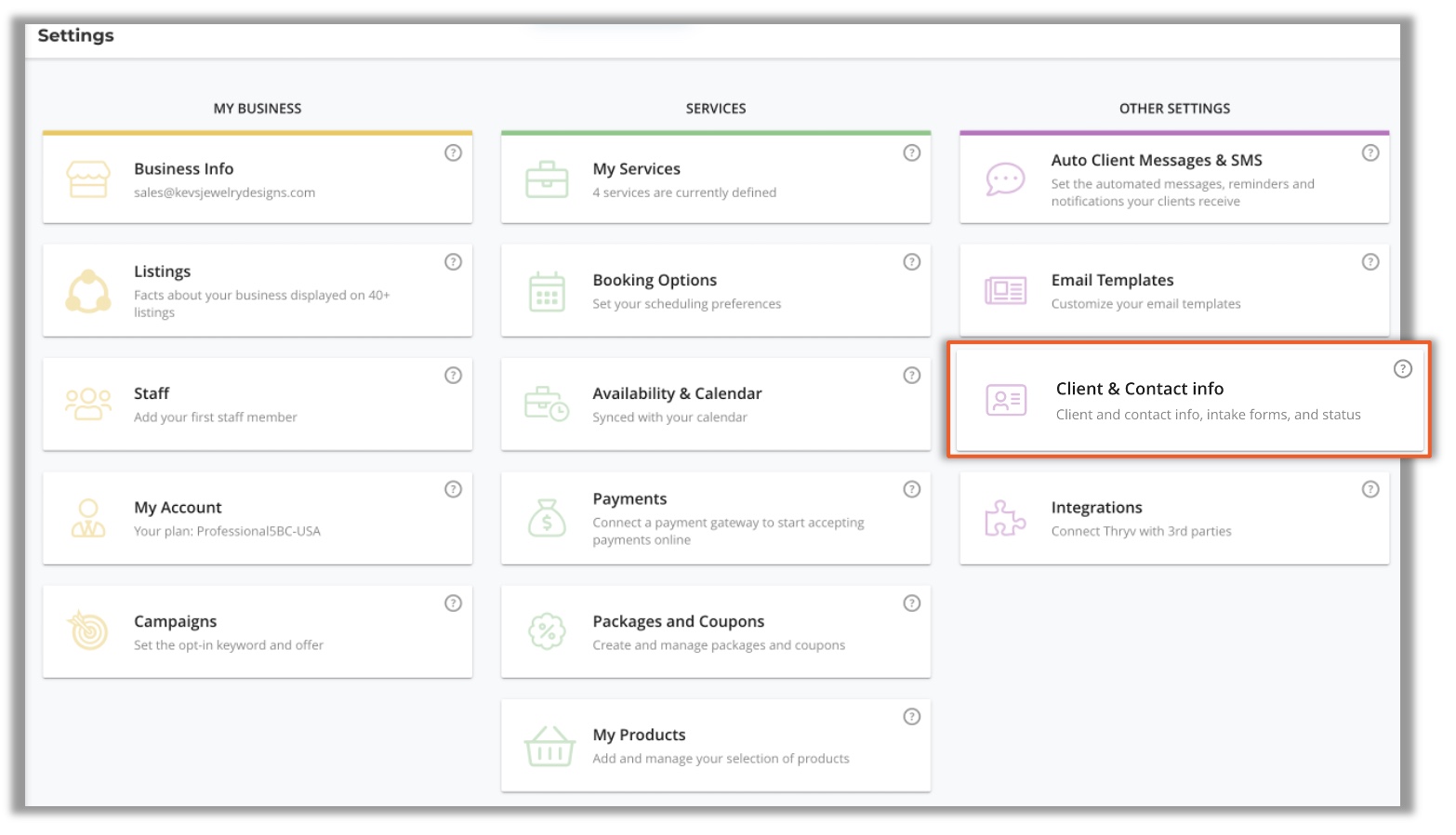Screen dimensions: 1456x835
Task: Click the Integrations puzzle piece icon
Action: [x=1005, y=518]
